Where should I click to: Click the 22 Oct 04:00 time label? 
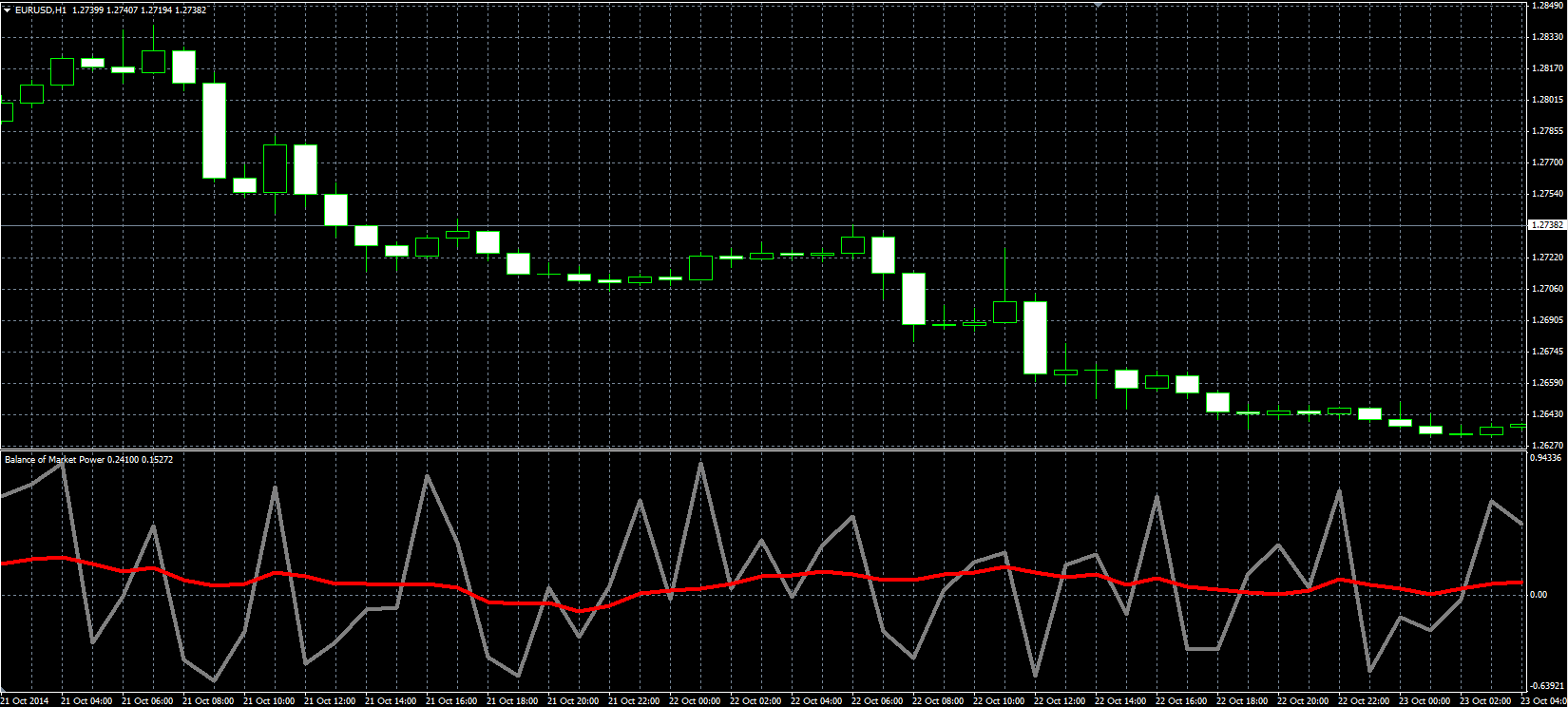[x=816, y=701]
